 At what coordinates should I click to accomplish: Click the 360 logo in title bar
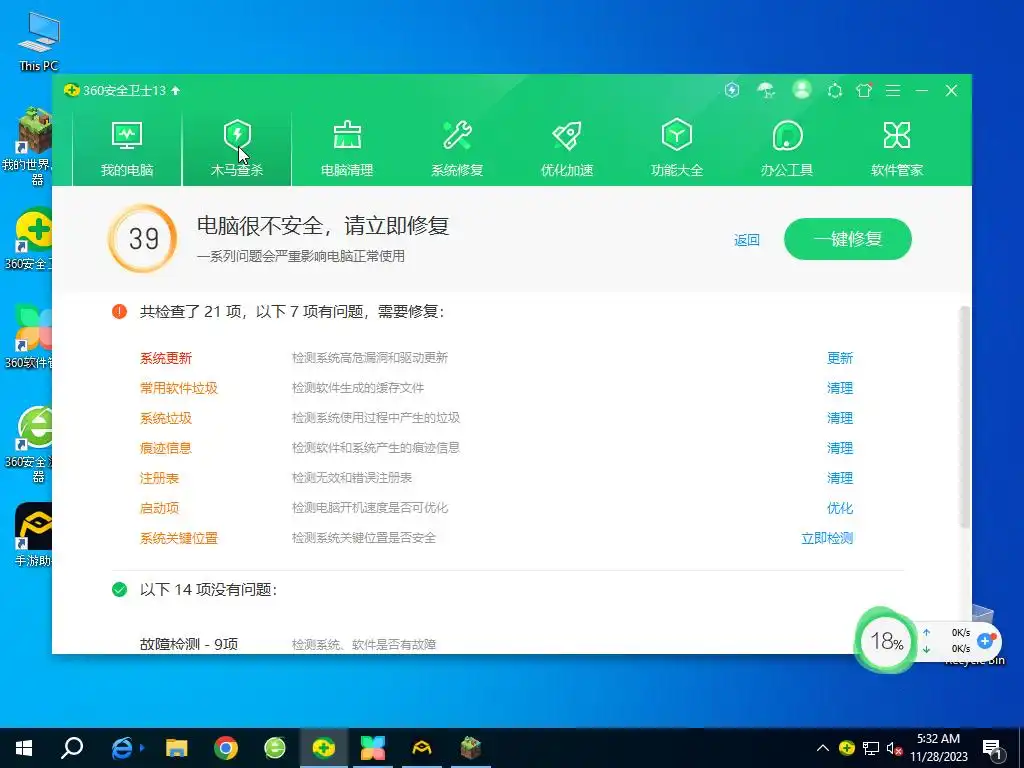point(71,90)
